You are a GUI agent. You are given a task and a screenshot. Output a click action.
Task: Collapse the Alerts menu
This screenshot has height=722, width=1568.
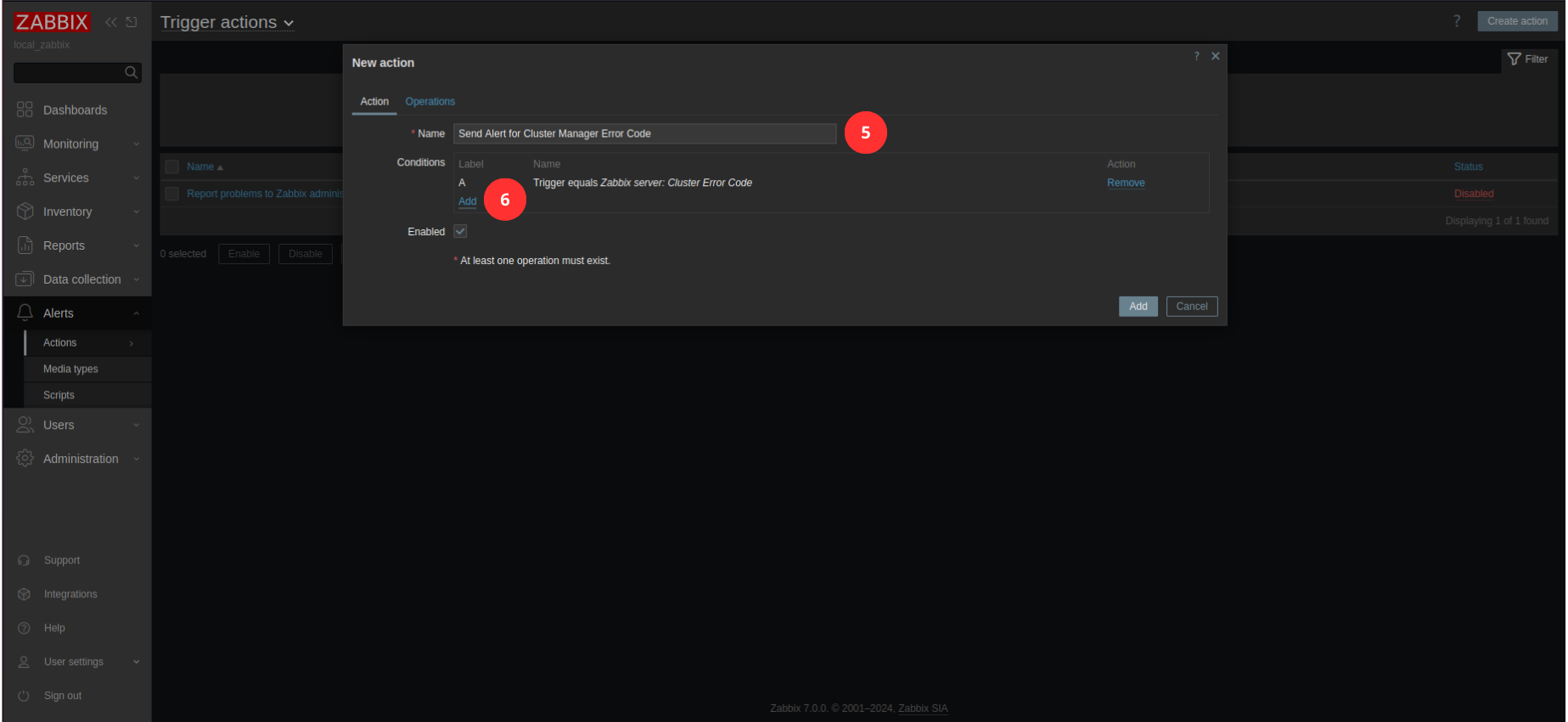click(136, 313)
